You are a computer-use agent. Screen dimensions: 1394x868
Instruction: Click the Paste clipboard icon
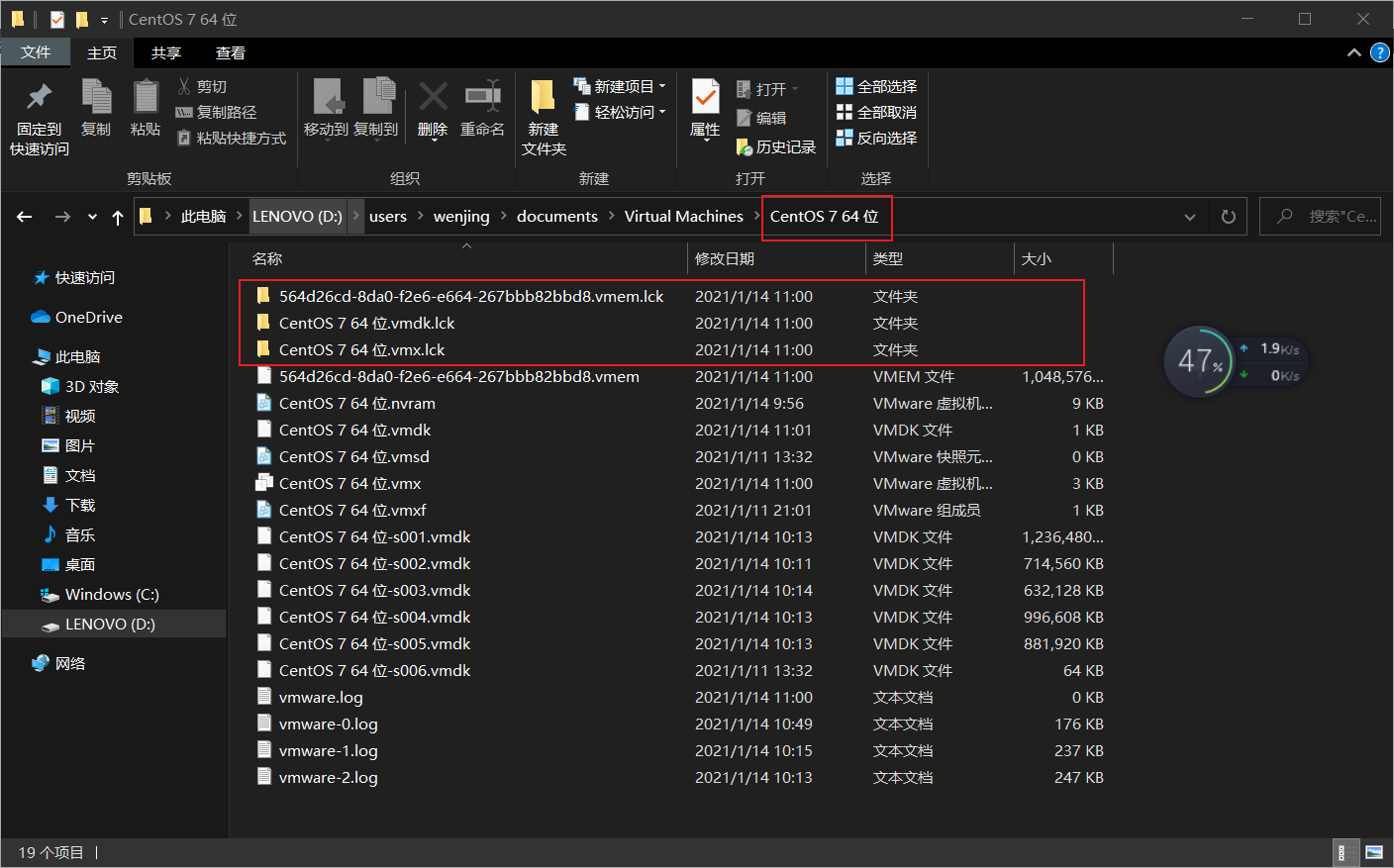click(x=146, y=97)
